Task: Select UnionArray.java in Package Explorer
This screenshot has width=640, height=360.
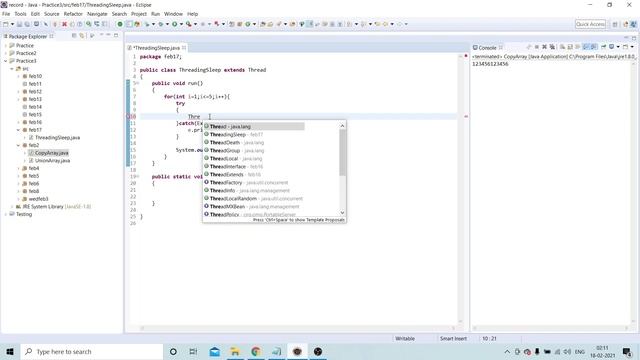Action: coord(52,160)
